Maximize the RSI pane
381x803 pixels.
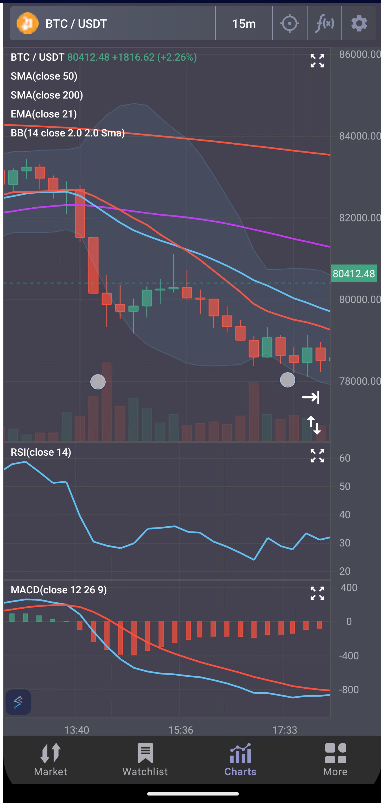(318, 455)
